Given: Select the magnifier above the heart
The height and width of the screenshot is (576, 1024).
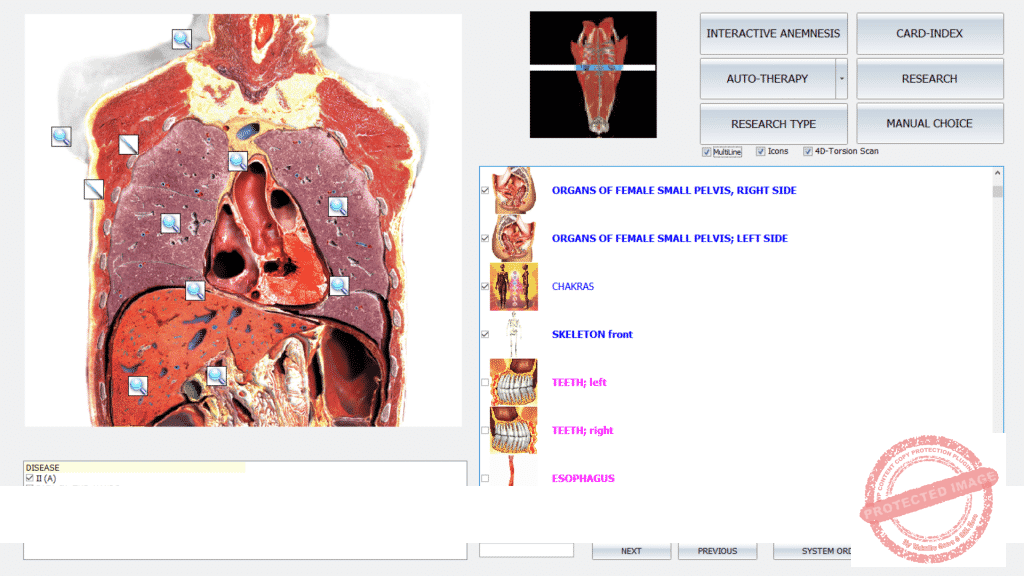Looking at the screenshot, I should 237,160.
